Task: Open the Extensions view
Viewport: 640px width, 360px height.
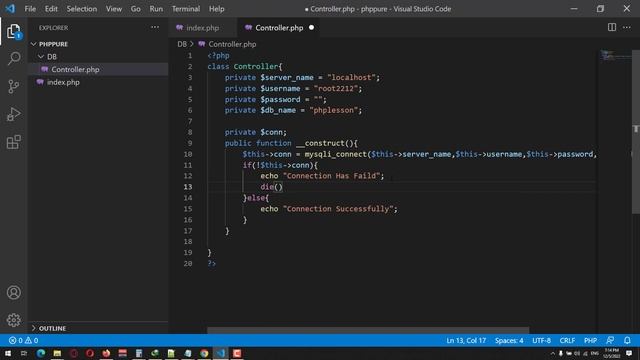Action: pyautogui.click(x=13, y=142)
